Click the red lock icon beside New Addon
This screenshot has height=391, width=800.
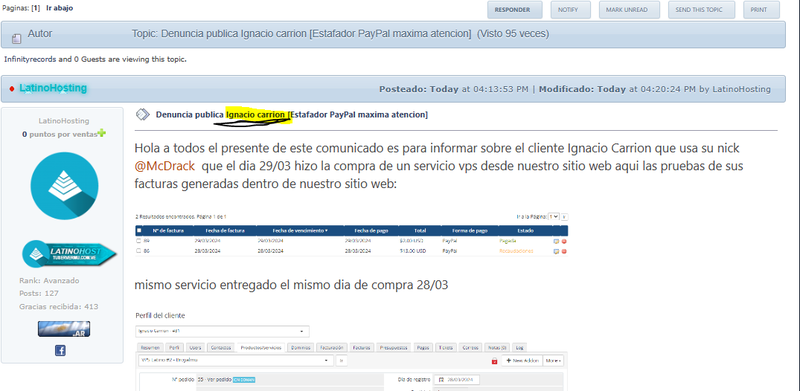494,361
